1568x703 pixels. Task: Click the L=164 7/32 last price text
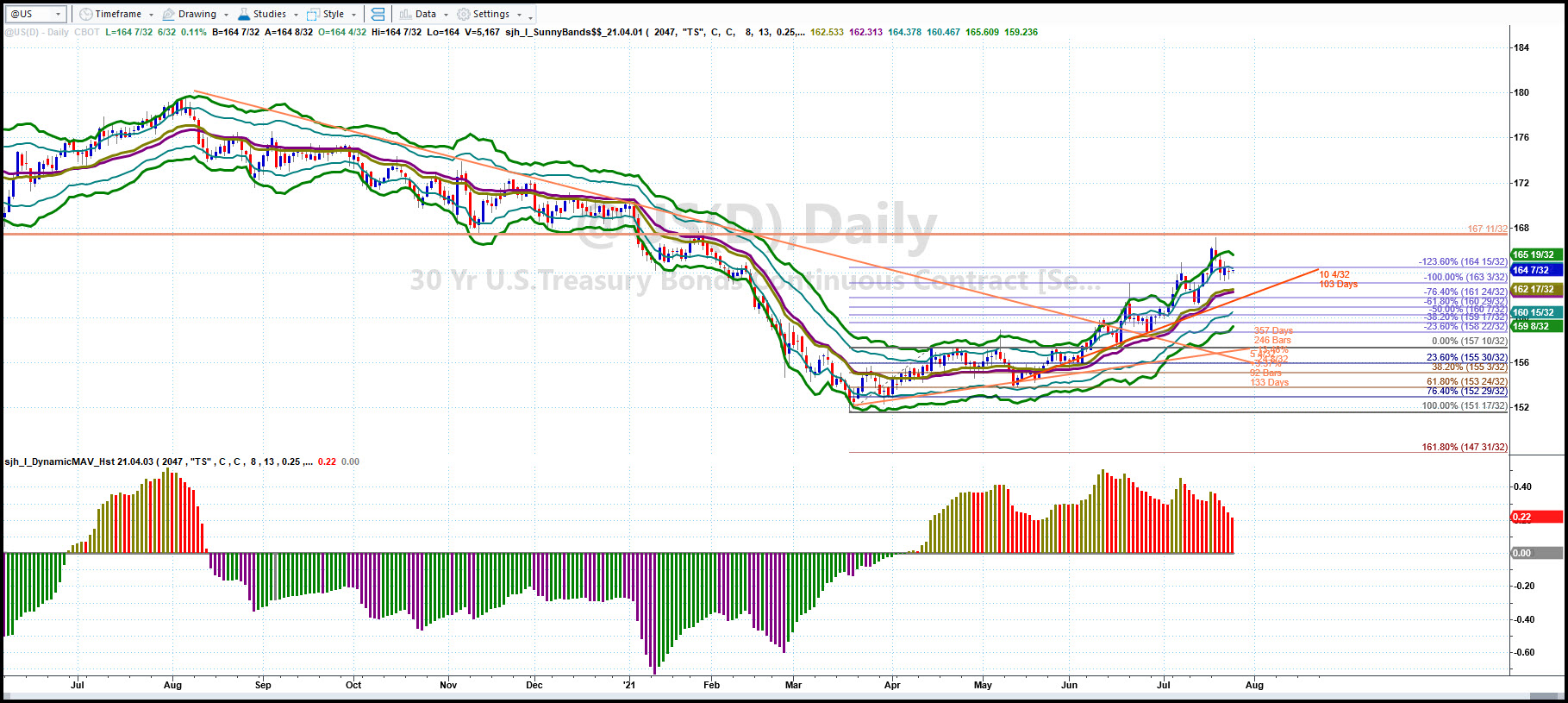(x=128, y=32)
